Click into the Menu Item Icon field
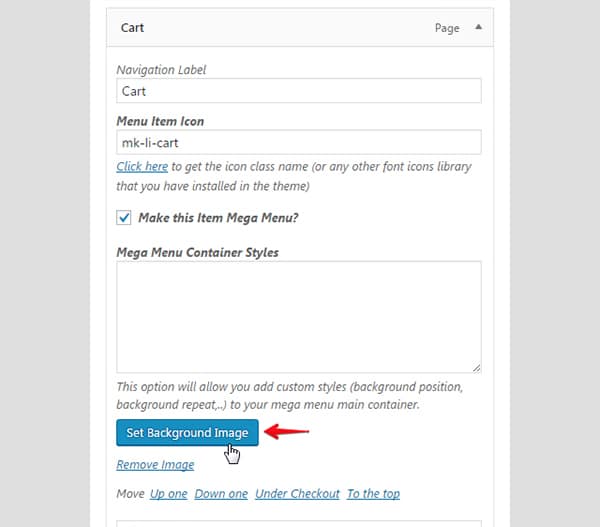This screenshot has width=600, height=527. pyautogui.click(x=299, y=142)
